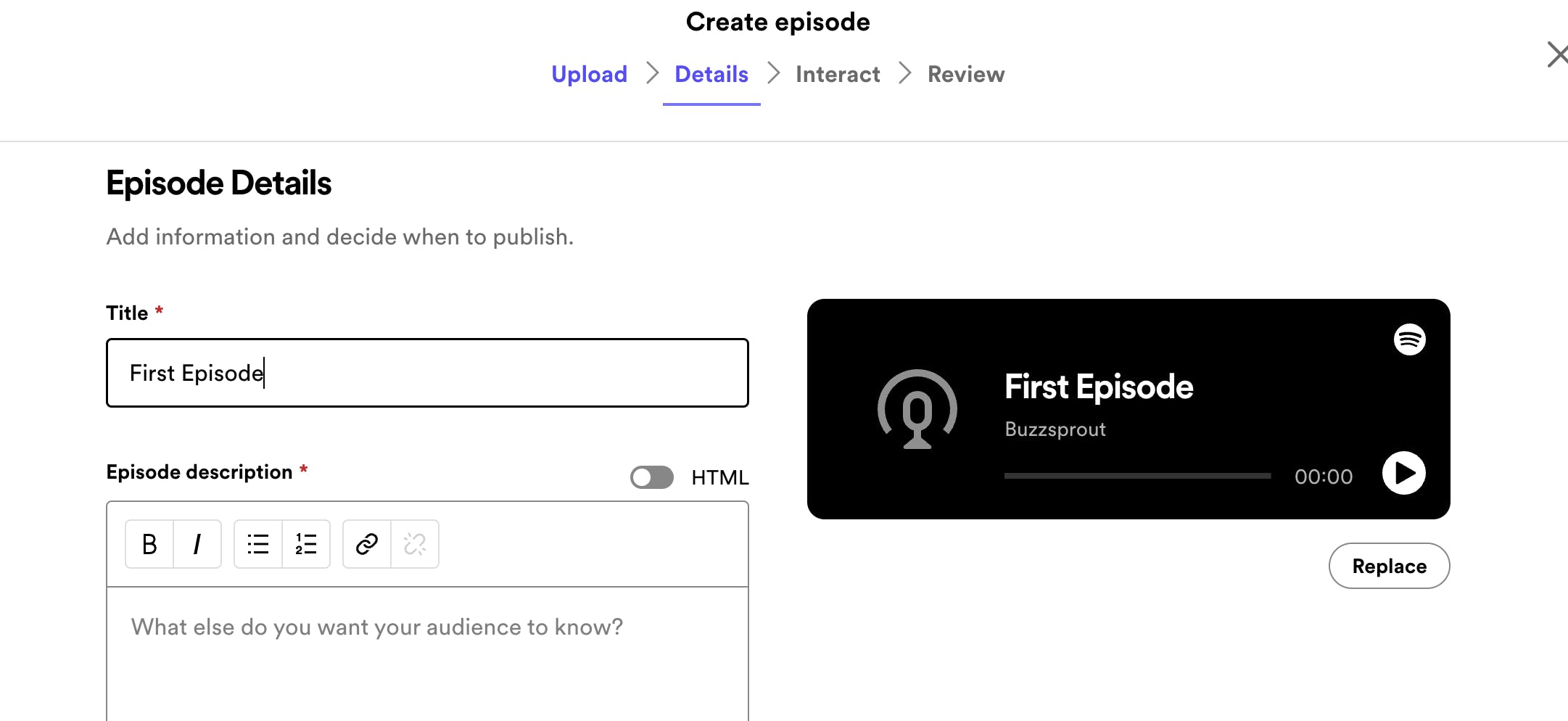Insert a hyperlink in the description
The height and width of the screenshot is (721, 1568).
[x=366, y=543]
